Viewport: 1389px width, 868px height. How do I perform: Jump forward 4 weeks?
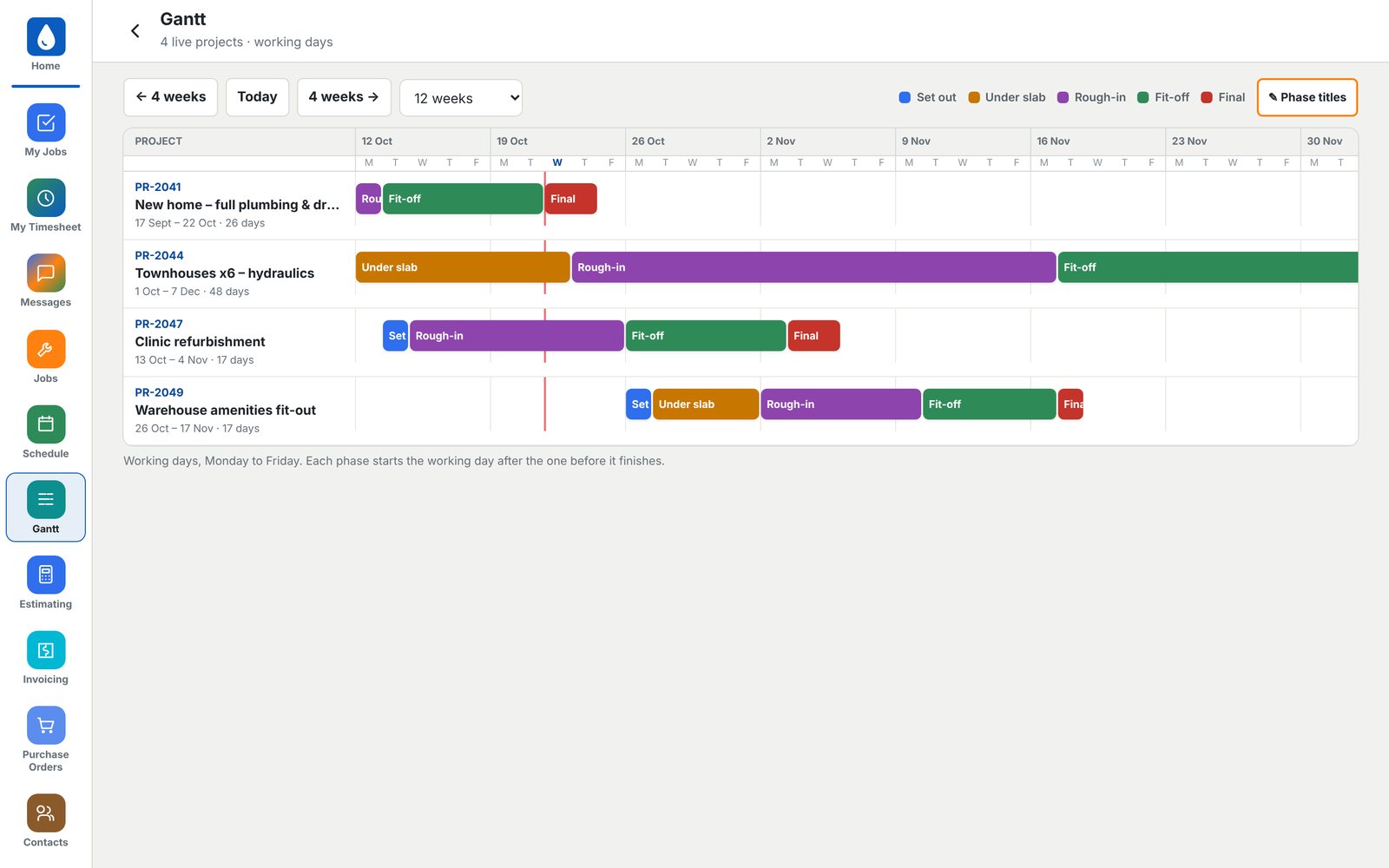tap(344, 97)
